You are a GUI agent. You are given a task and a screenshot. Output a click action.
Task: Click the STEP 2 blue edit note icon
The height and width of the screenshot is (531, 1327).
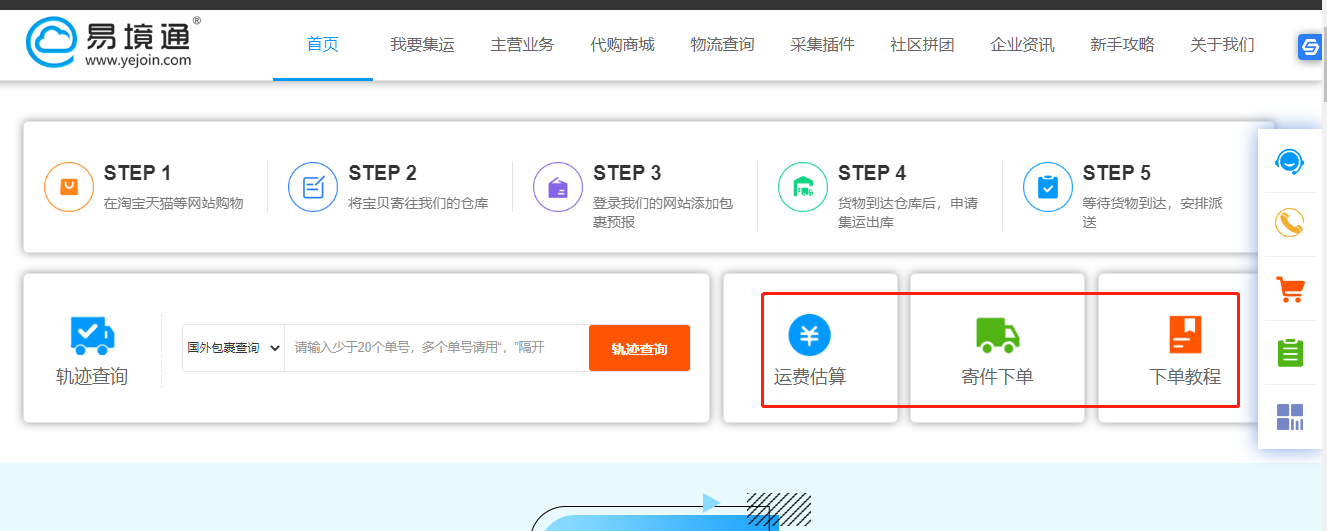313,187
